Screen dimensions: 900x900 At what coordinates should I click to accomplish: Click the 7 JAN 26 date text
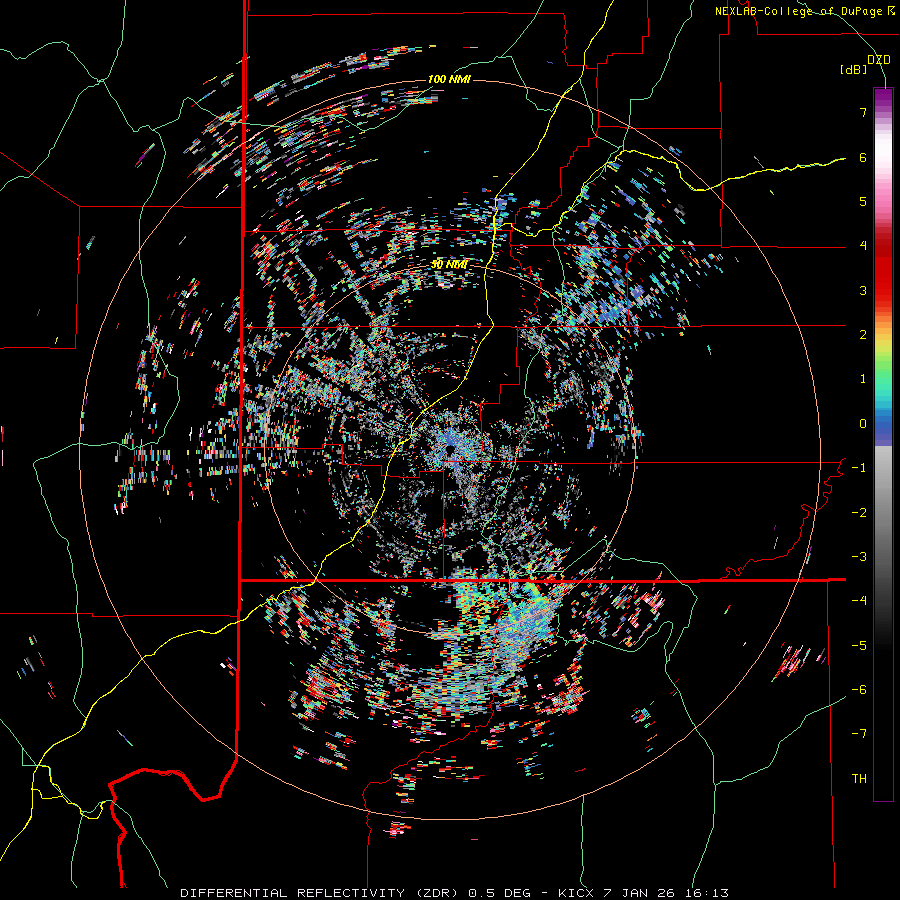pos(639,893)
